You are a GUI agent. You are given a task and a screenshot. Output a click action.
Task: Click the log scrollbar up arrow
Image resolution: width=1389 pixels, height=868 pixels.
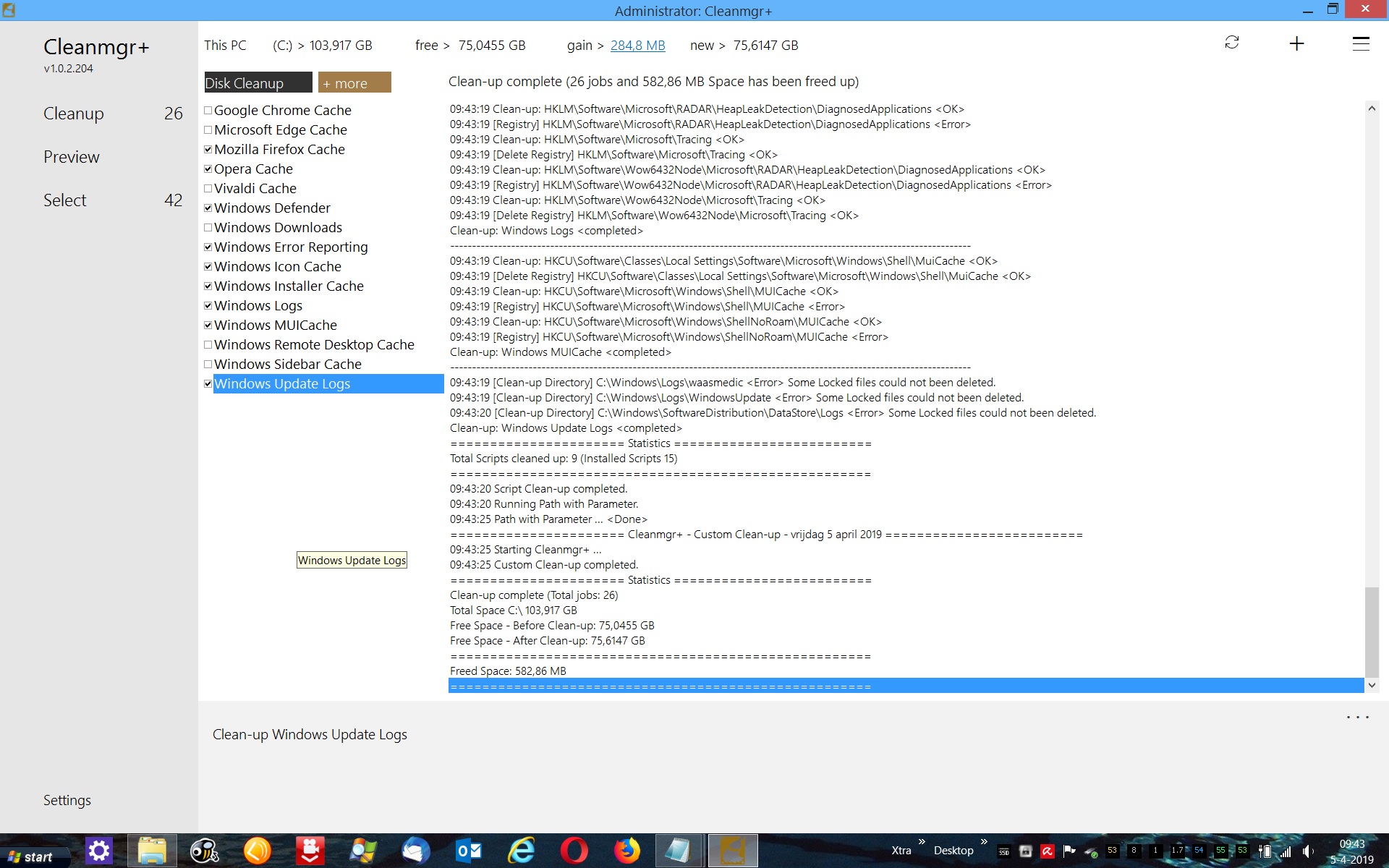(x=1372, y=109)
